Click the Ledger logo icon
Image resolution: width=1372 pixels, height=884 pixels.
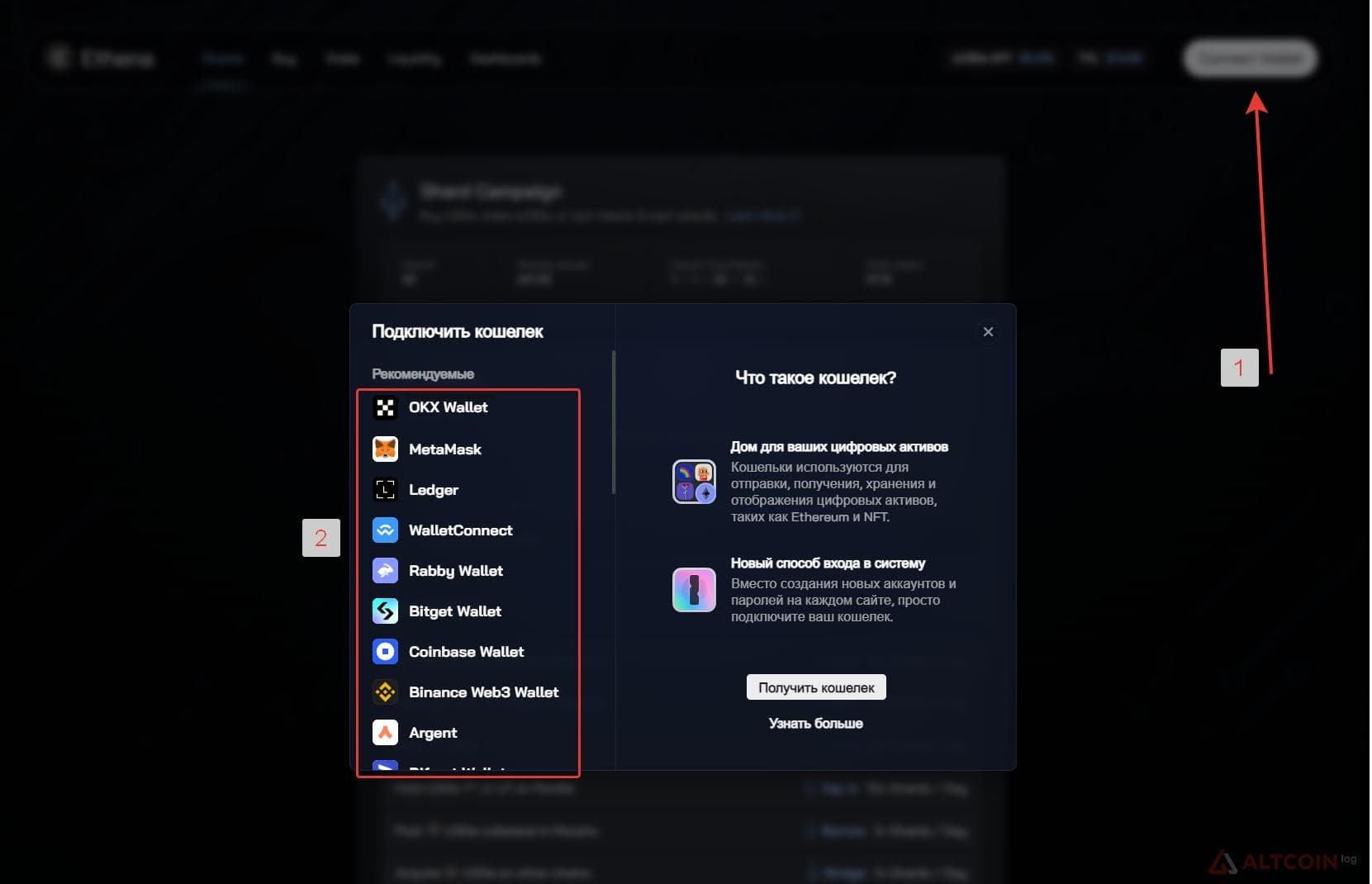click(x=385, y=490)
